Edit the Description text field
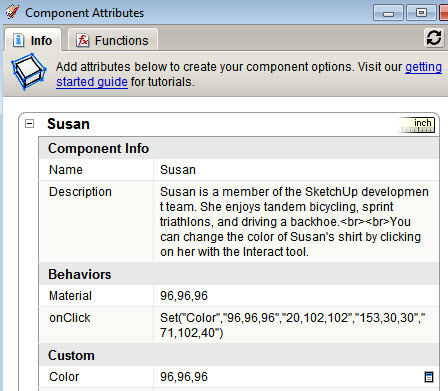 tap(296, 221)
